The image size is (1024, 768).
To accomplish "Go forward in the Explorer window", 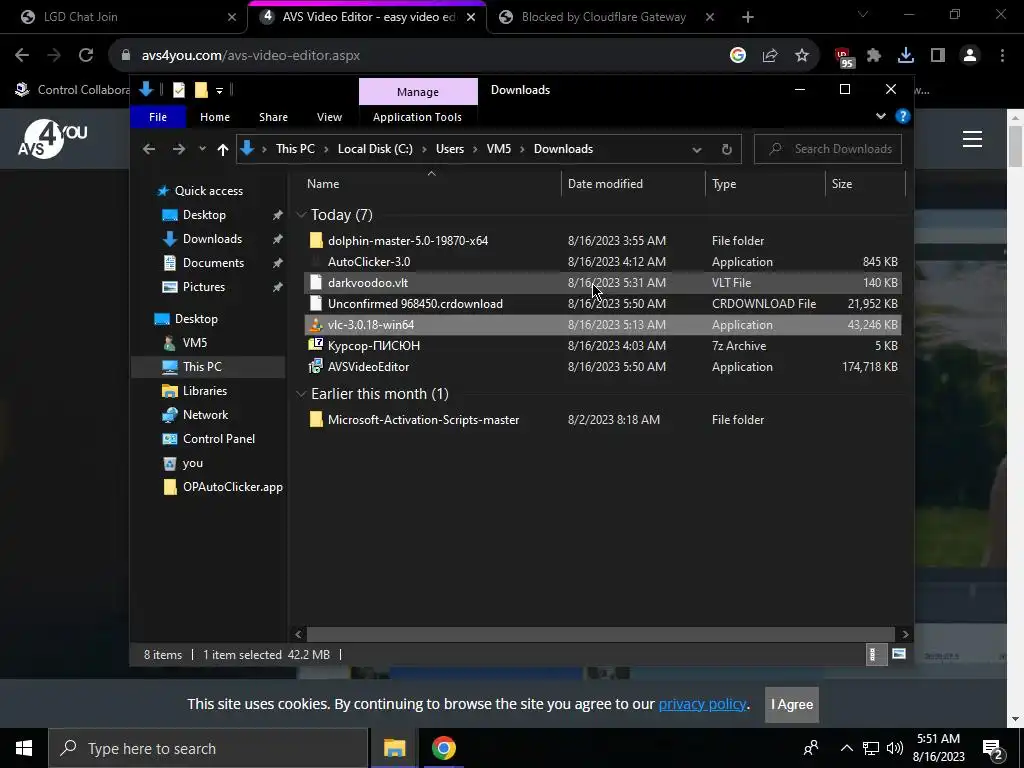I will coord(178,150).
